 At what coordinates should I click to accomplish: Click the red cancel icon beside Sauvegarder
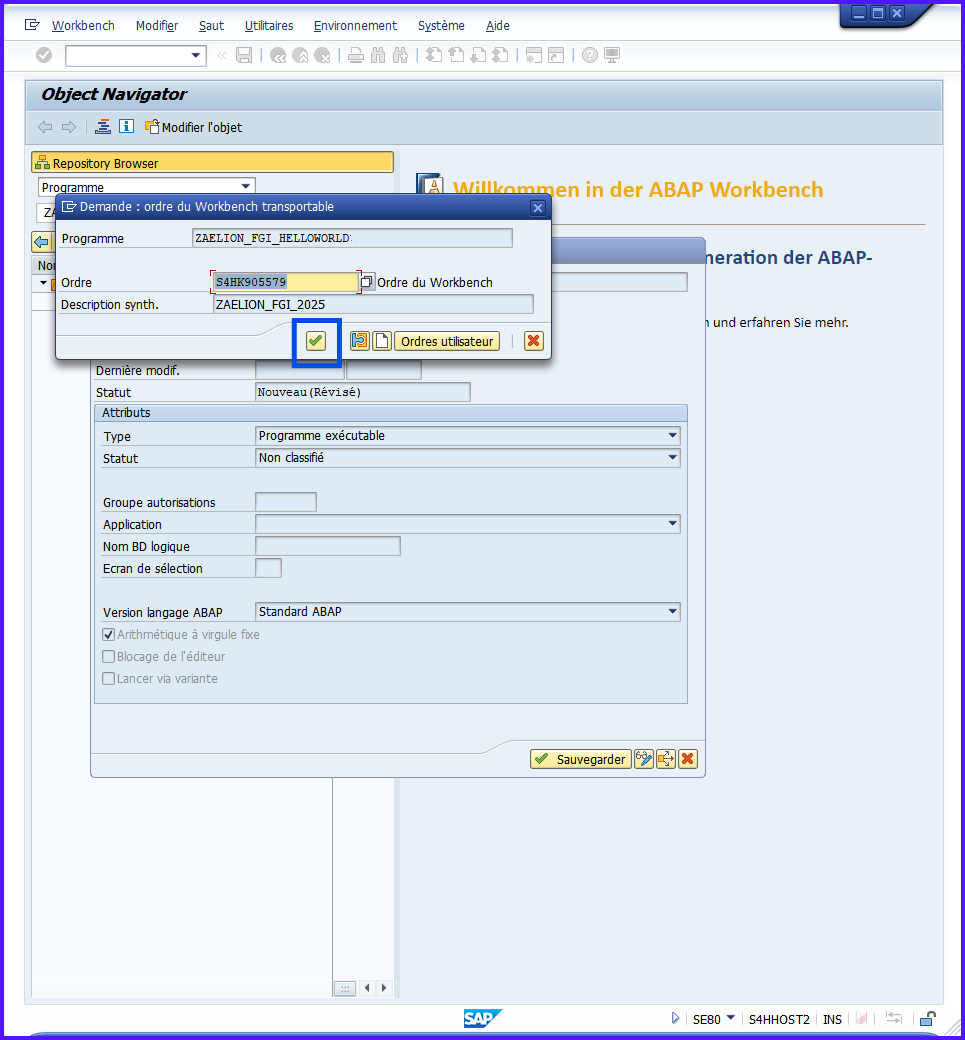[687, 759]
